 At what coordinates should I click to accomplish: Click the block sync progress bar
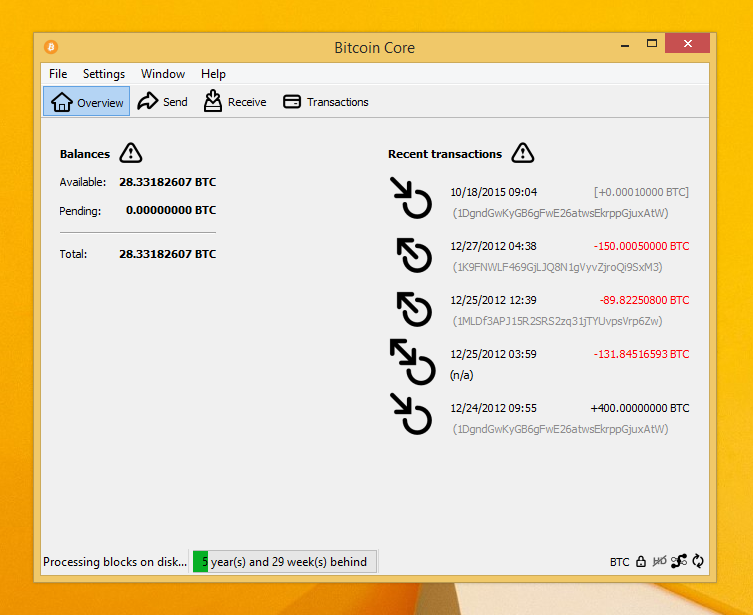tap(284, 561)
